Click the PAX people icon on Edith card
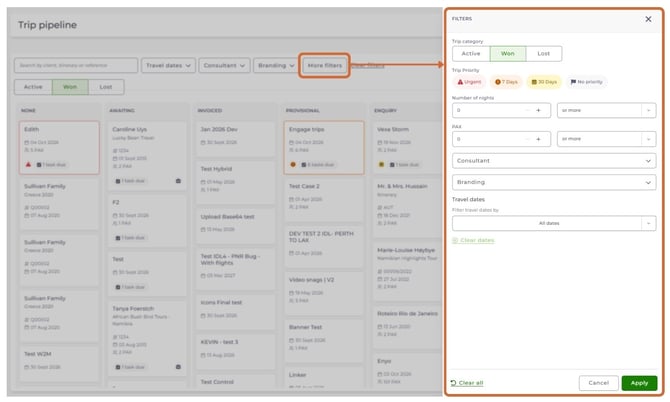Viewport: 670px width, 402px height. tap(26, 150)
